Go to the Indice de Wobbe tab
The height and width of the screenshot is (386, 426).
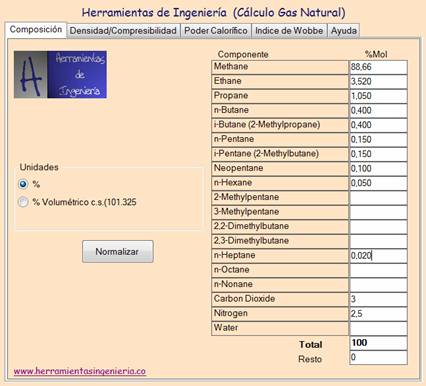pos(289,31)
